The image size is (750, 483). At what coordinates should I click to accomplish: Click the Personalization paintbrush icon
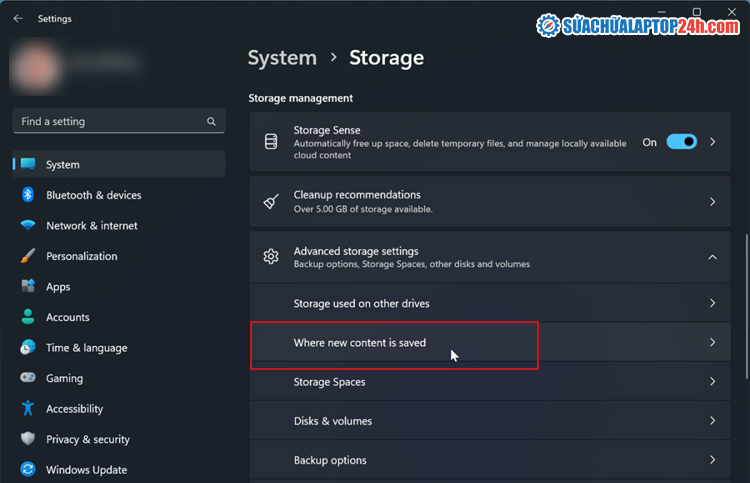coord(28,256)
